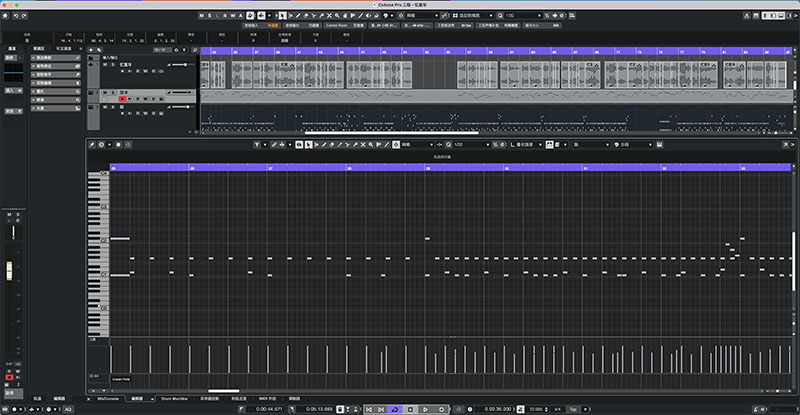Image resolution: width=800 pixels, height=415 pixels.
Task: Click the Solo Editor icon in Key Editor
Action: [299, 145]
